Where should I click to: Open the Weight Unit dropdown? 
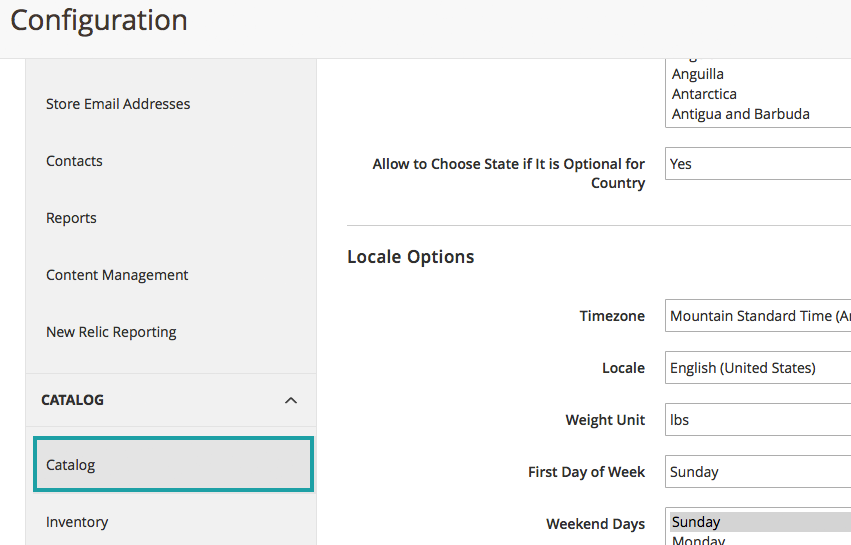click(x=757, y=420)
